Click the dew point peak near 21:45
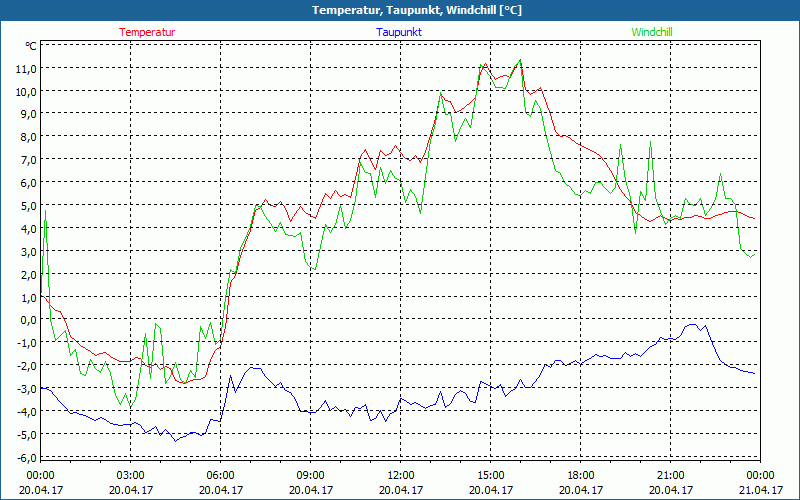The height and width of the screenshot is (500, 800). coord(692,324)
